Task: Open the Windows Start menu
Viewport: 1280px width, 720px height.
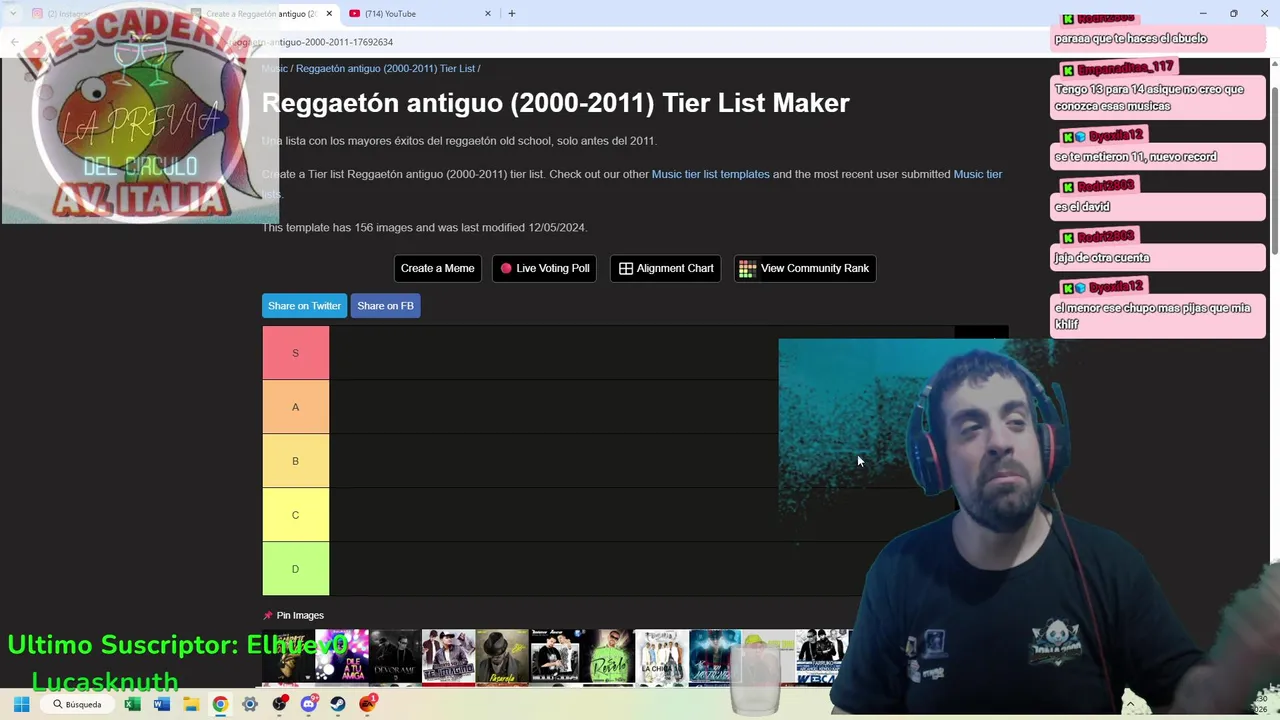Action: (x=21, y=704)
